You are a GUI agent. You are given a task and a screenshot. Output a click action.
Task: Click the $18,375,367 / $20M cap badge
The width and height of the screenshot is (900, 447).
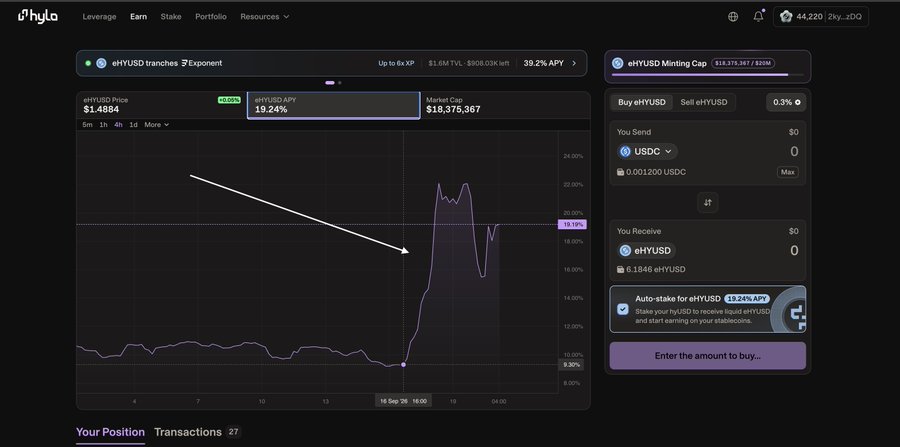click(x=744, y=63)
